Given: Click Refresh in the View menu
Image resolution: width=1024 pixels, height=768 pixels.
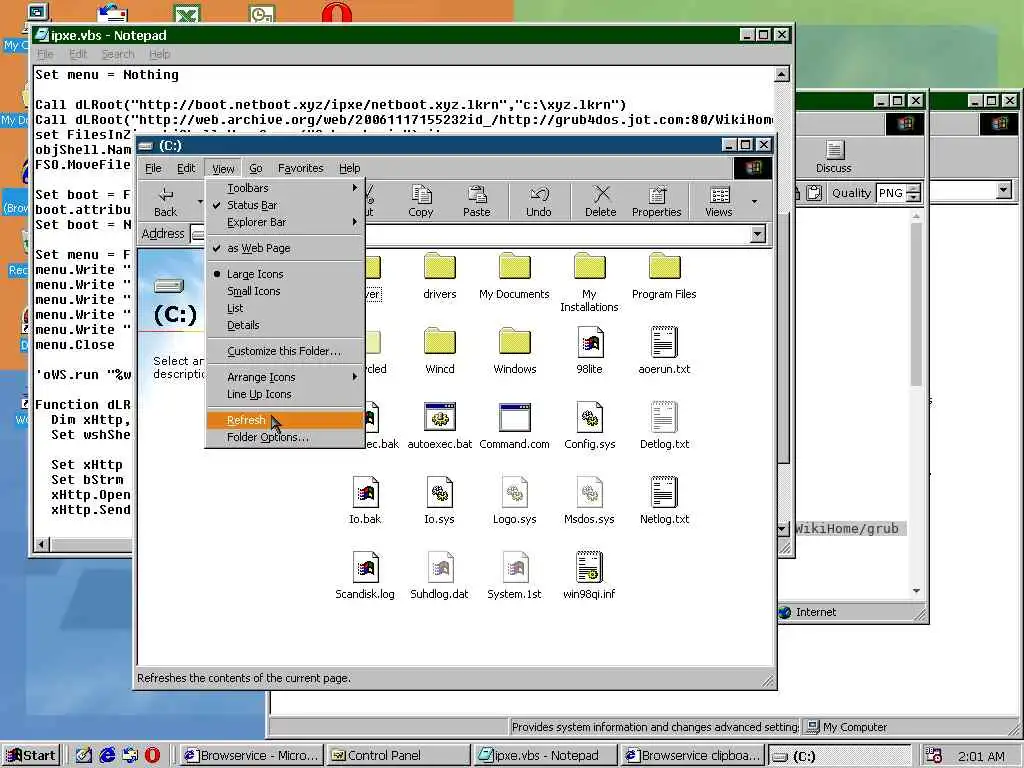Looking at the screenshot, I should pos(285,420).
